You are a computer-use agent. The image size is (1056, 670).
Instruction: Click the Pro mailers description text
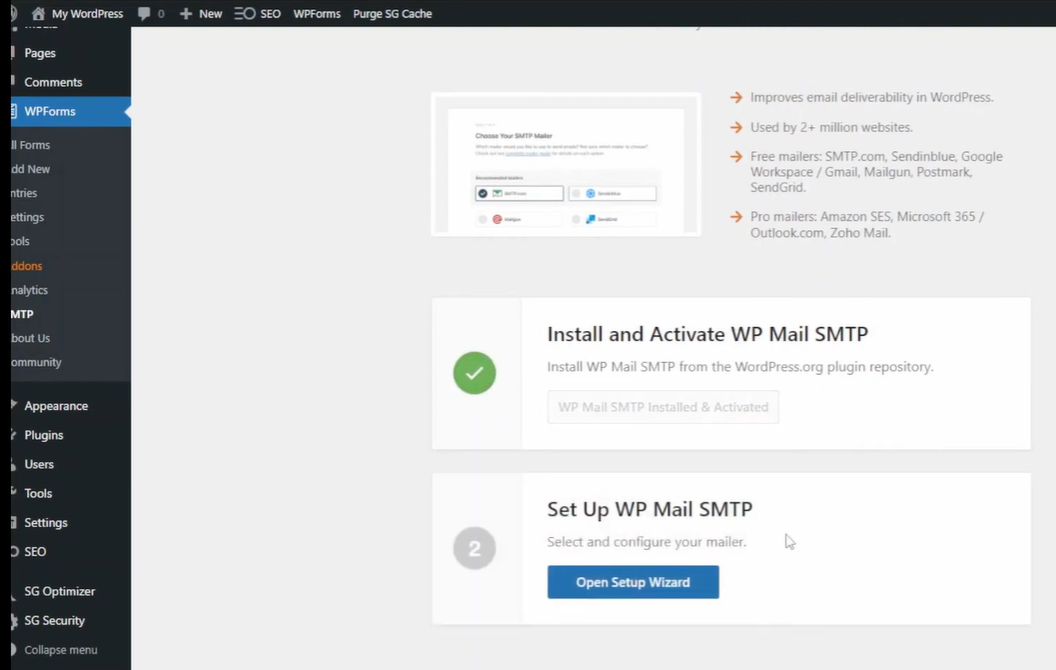(867, 225)
